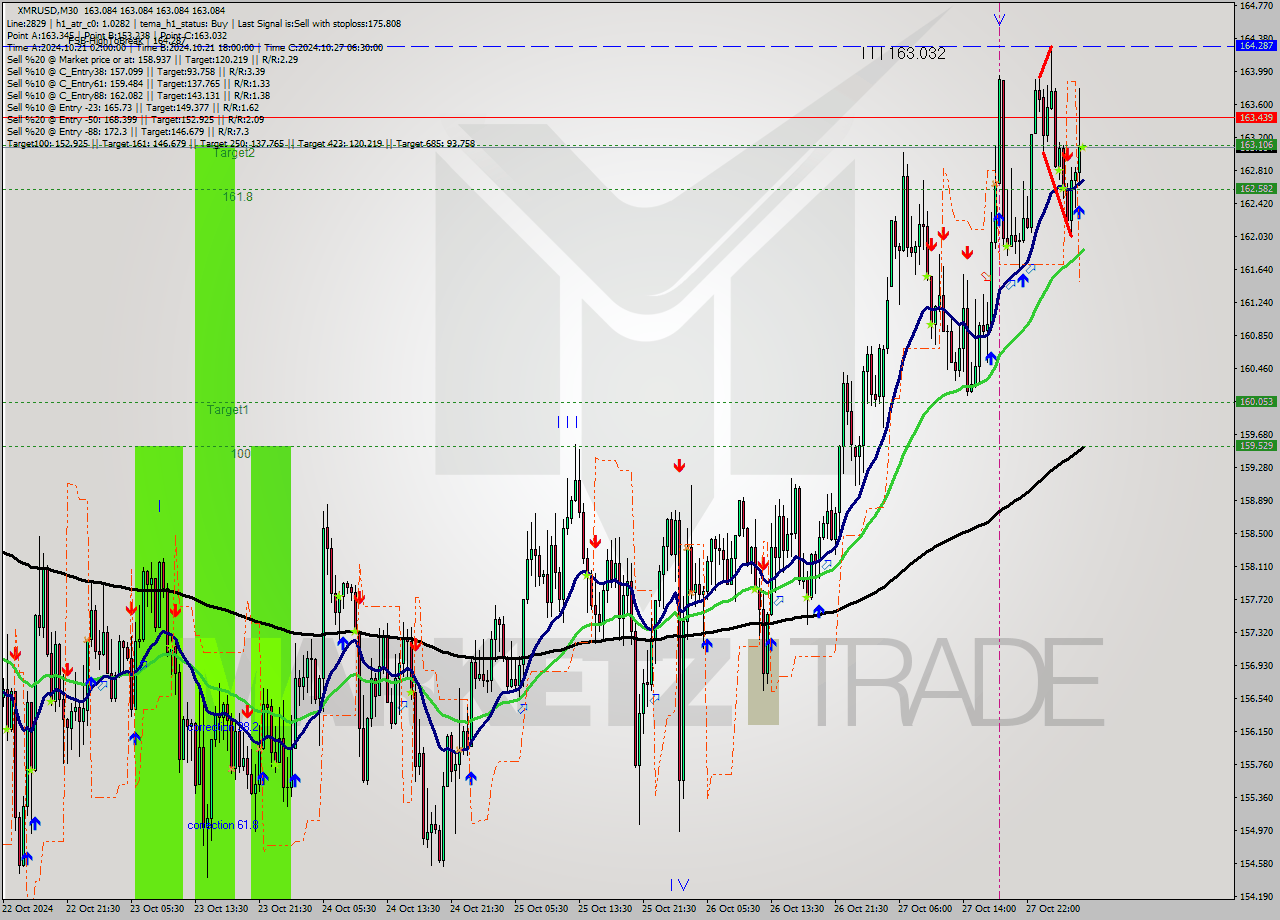This screenshot has width=1280, height=920.
Task: Select the red horizontal line at 163.439
Action: point(617,118)
